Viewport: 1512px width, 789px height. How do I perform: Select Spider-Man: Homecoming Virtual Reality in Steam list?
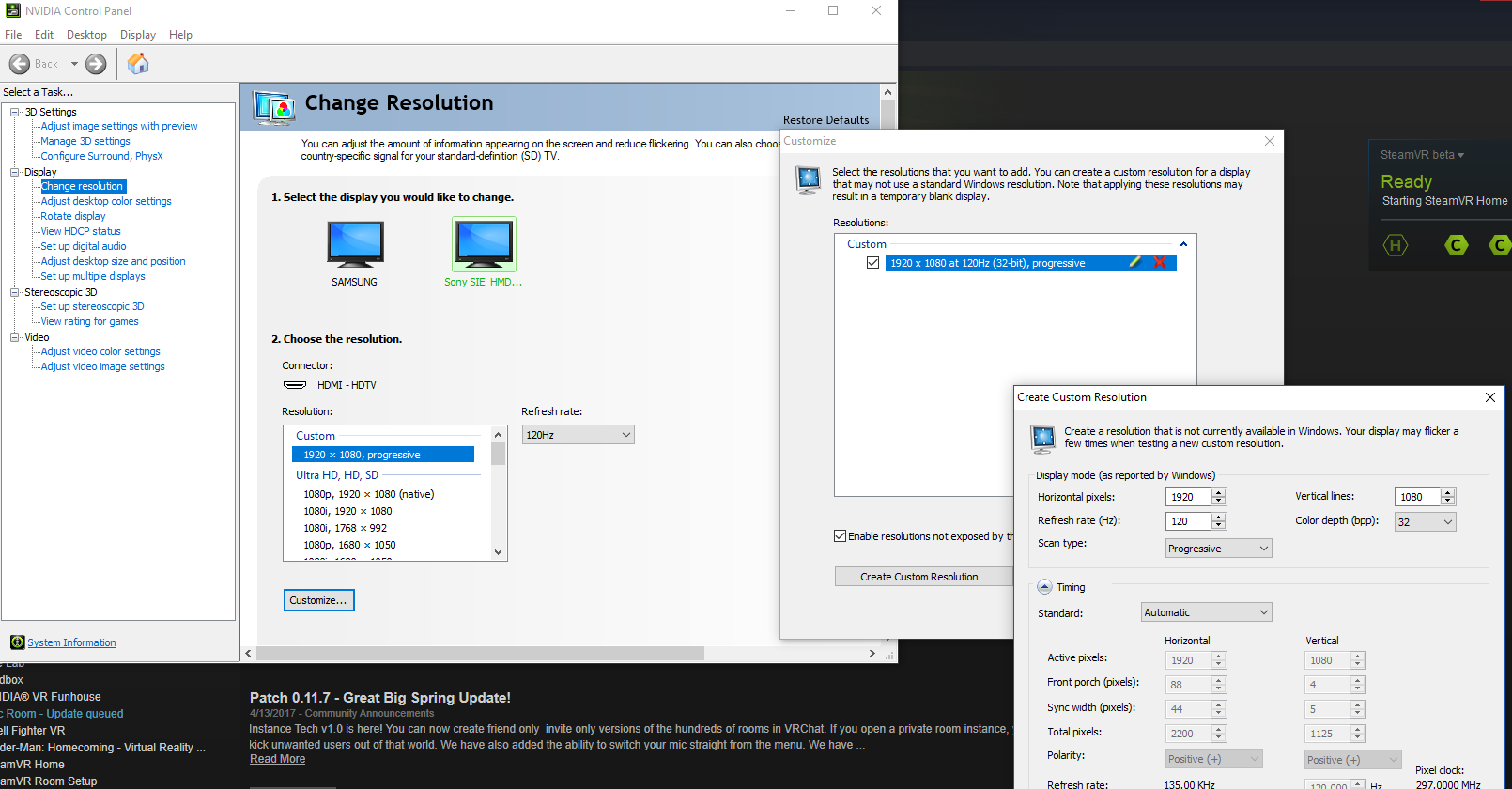[x=103, y=748]
